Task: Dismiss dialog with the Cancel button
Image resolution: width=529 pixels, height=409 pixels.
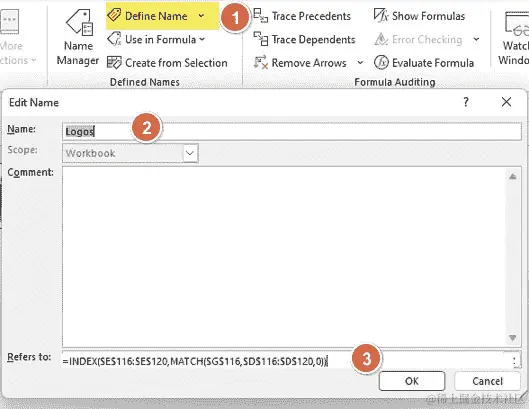Action: [487, 381]
